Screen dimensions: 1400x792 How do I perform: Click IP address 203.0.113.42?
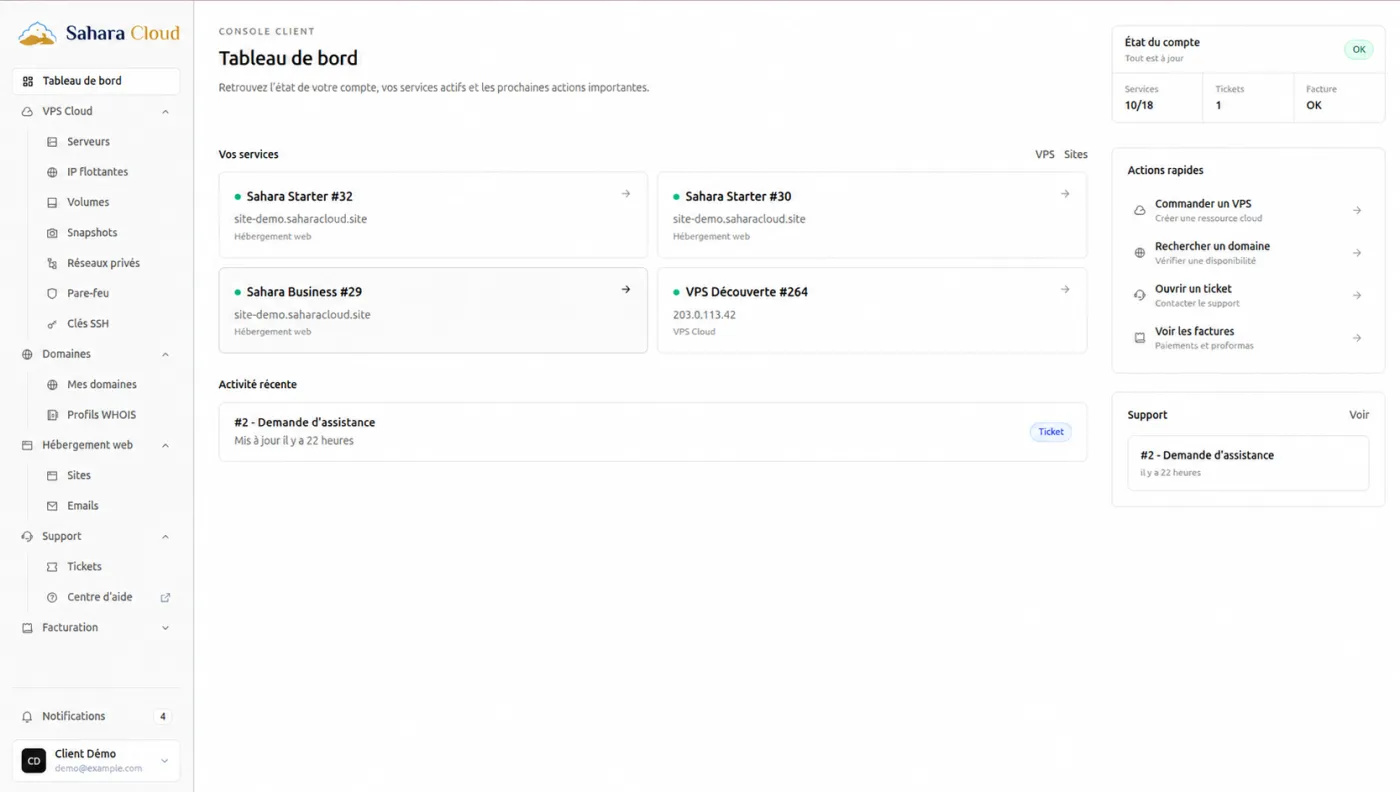tap(704, 315)
